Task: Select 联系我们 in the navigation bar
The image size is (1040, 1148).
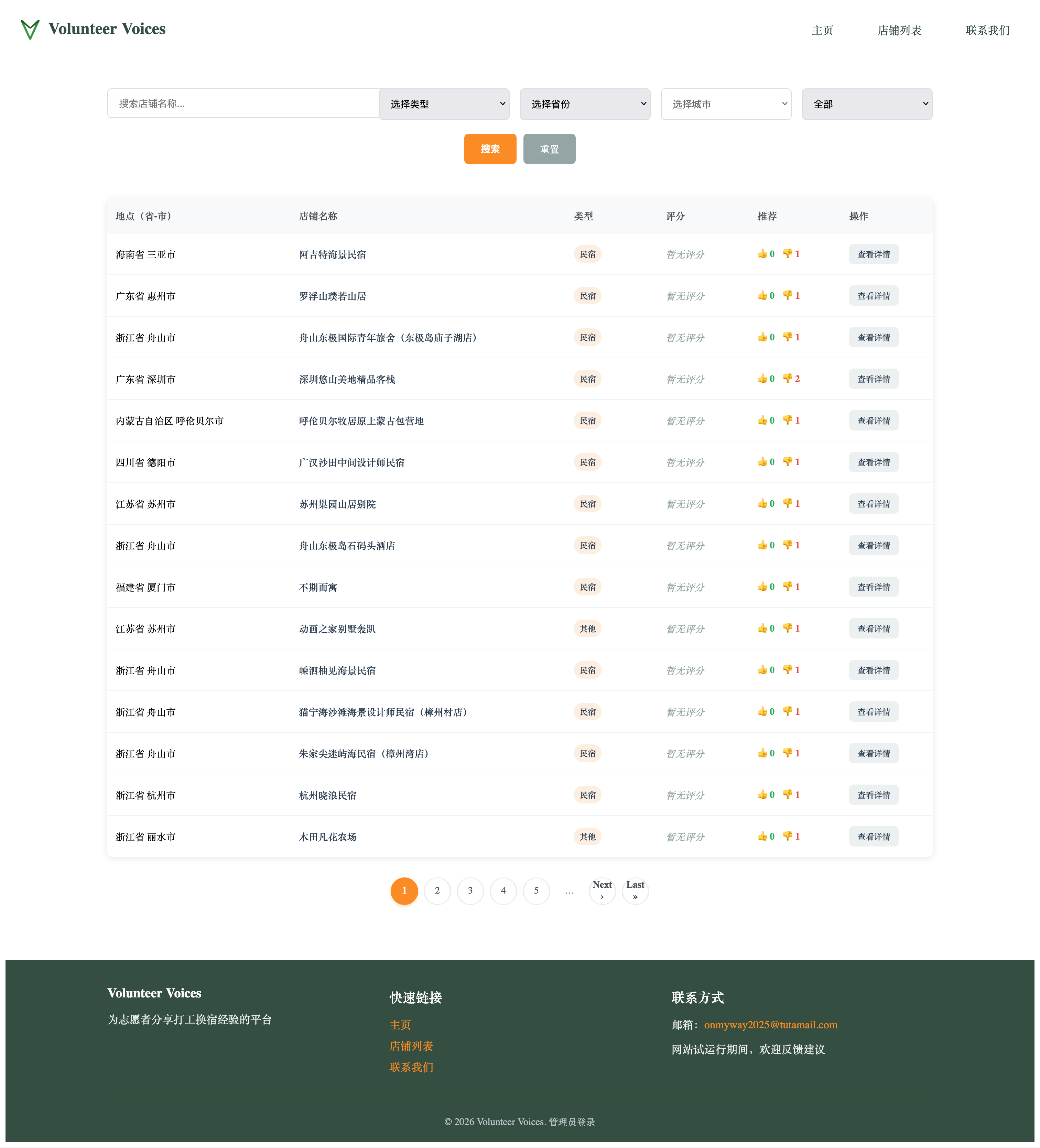Action: coord(986,30)
